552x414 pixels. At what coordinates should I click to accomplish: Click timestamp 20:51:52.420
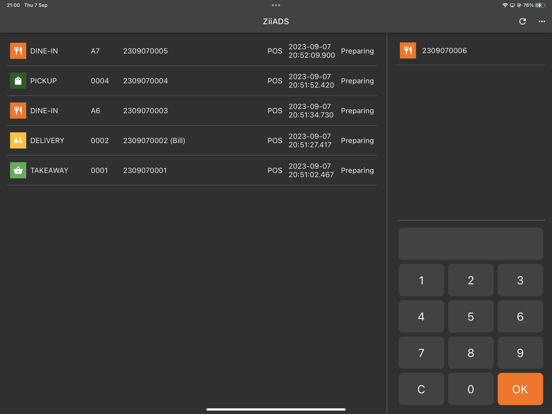coord(311,85)
